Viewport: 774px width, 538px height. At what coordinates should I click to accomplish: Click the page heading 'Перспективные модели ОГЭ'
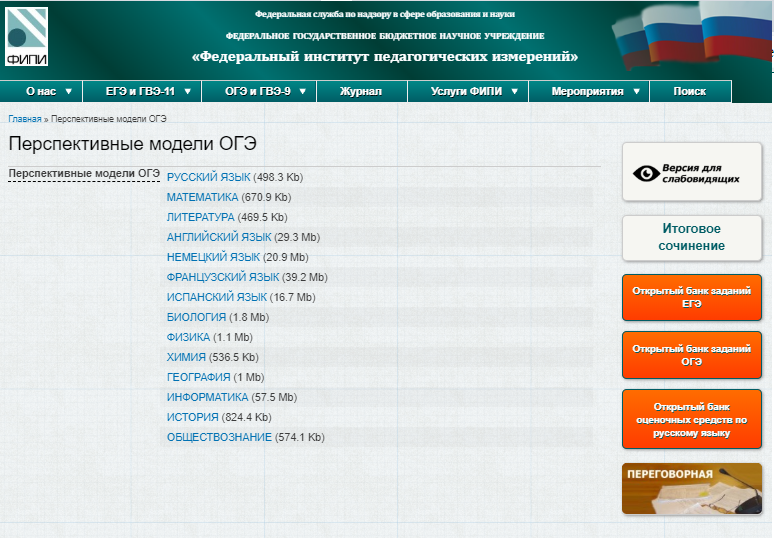click(132, 144)
